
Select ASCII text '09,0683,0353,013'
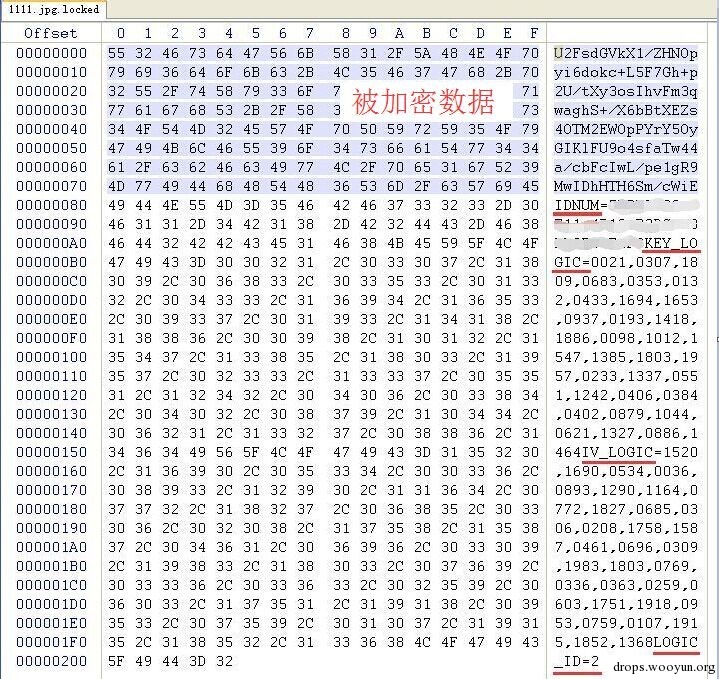(x=626, y=281)
